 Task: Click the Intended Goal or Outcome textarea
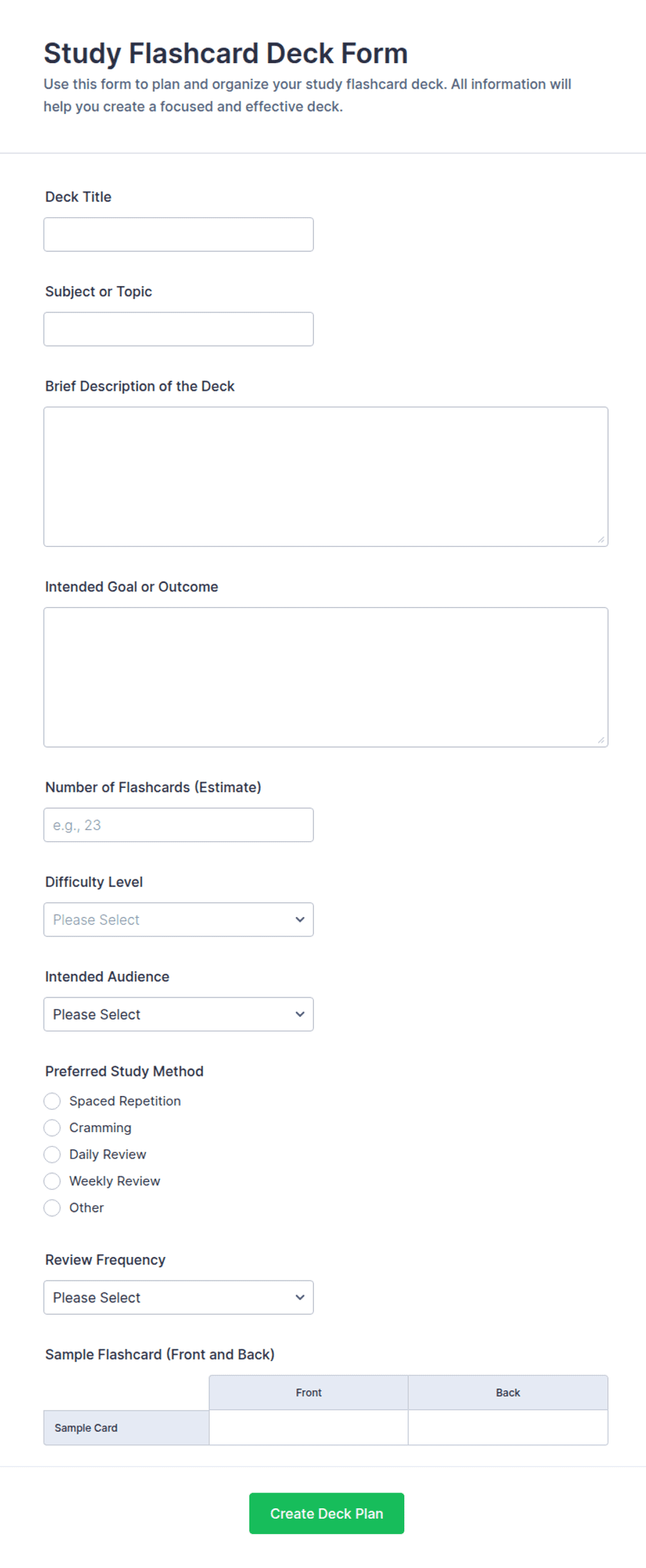(x=326, y=677)
